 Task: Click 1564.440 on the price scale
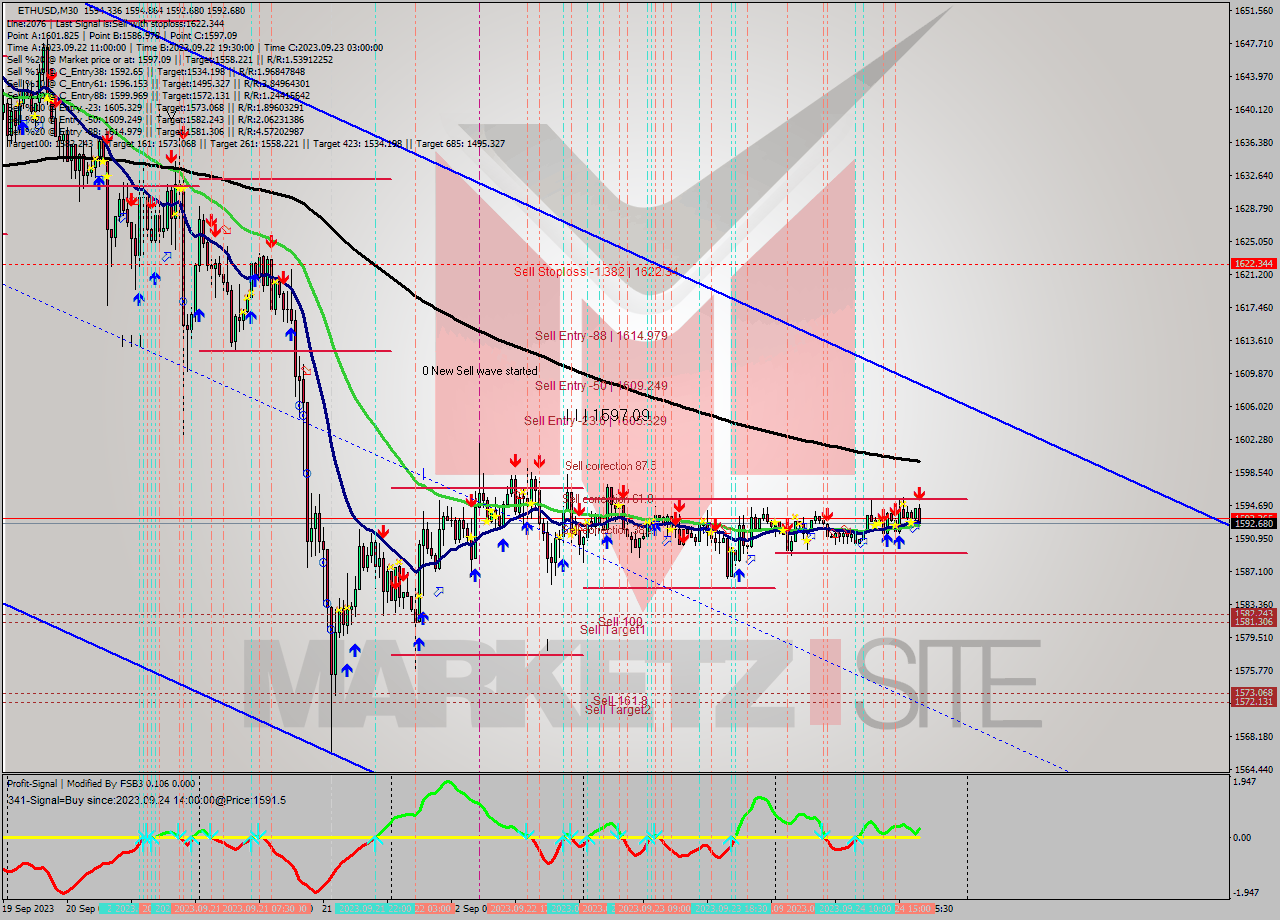[1253, 770]
